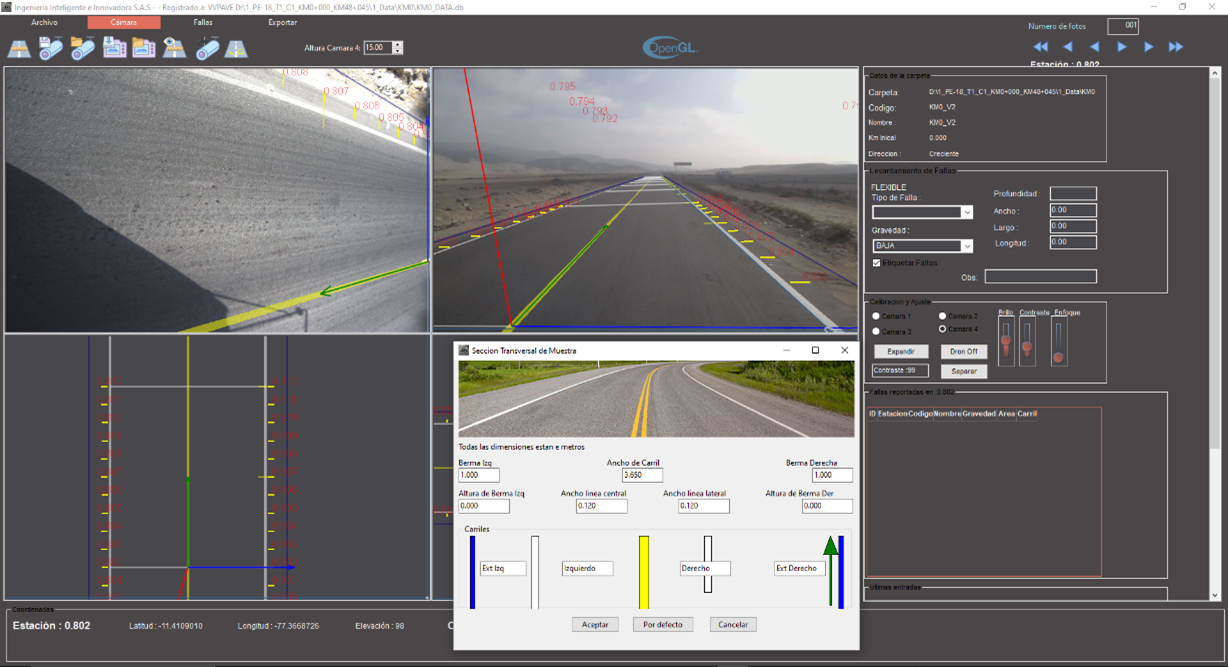
Task: Click the Brillo slider handle
Action: (x=1005, y=342)
